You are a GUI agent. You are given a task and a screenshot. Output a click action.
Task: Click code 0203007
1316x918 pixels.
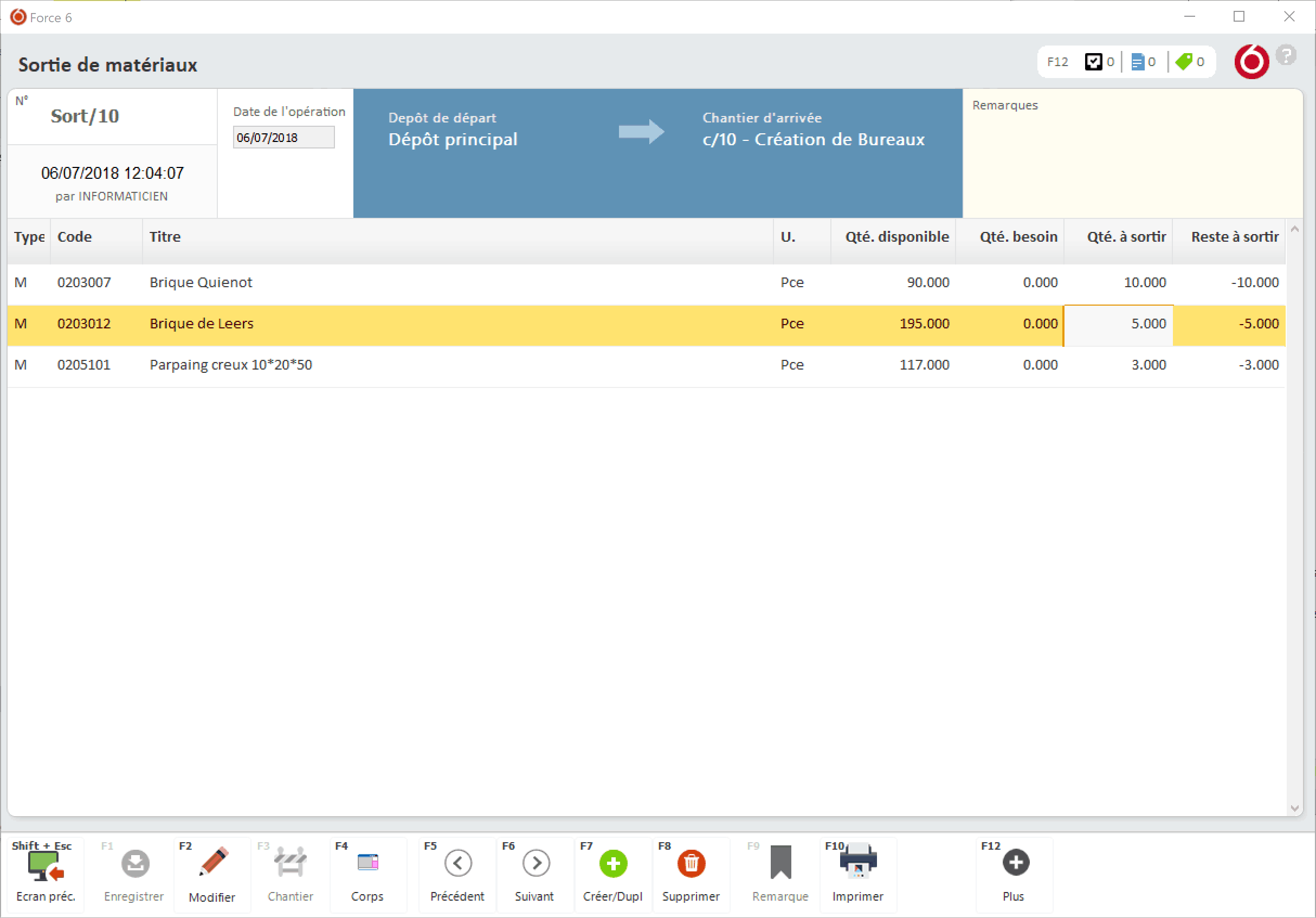coord(84,282)
